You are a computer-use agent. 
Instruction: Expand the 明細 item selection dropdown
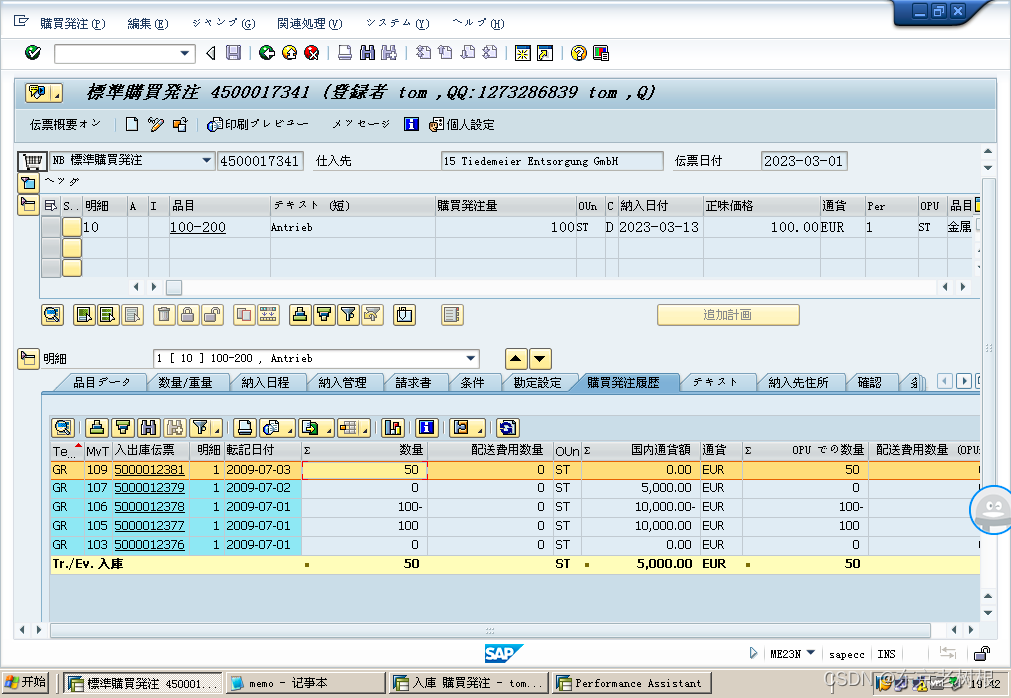click(x=471, y=359)
